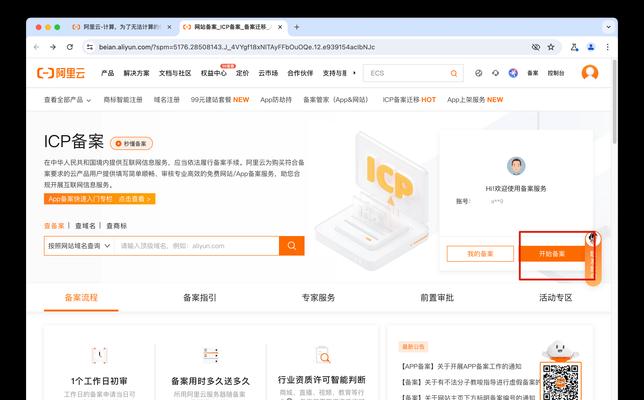Click the account profile photo on card
The width and height of the screenshot is (644, 400).
click(x=516, y=166)
